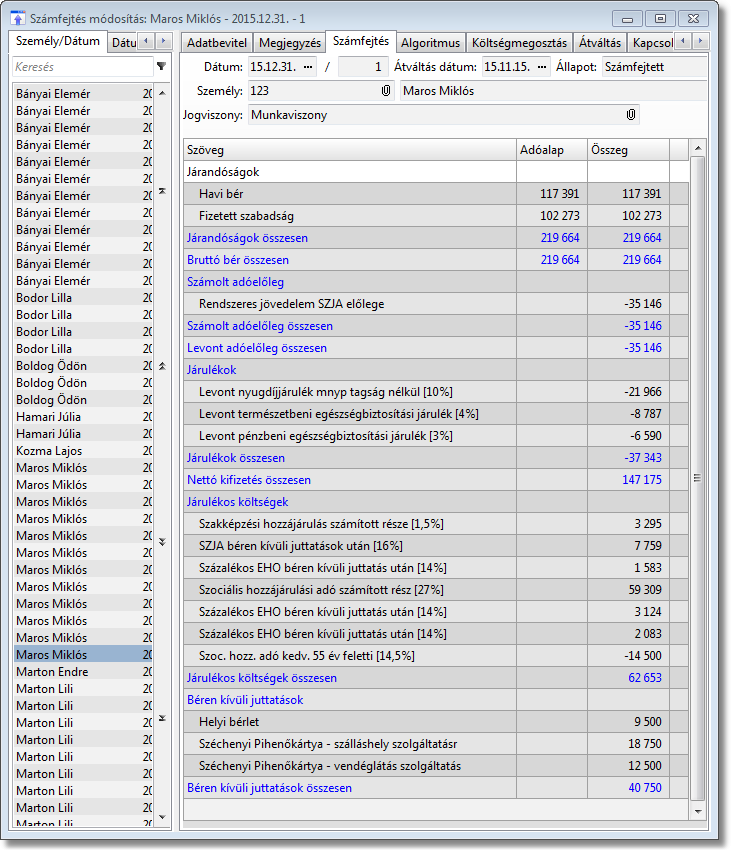Click the paperclip icon in Jogviszony field
This screenshot has width=731, height=852.
point(630,115)
